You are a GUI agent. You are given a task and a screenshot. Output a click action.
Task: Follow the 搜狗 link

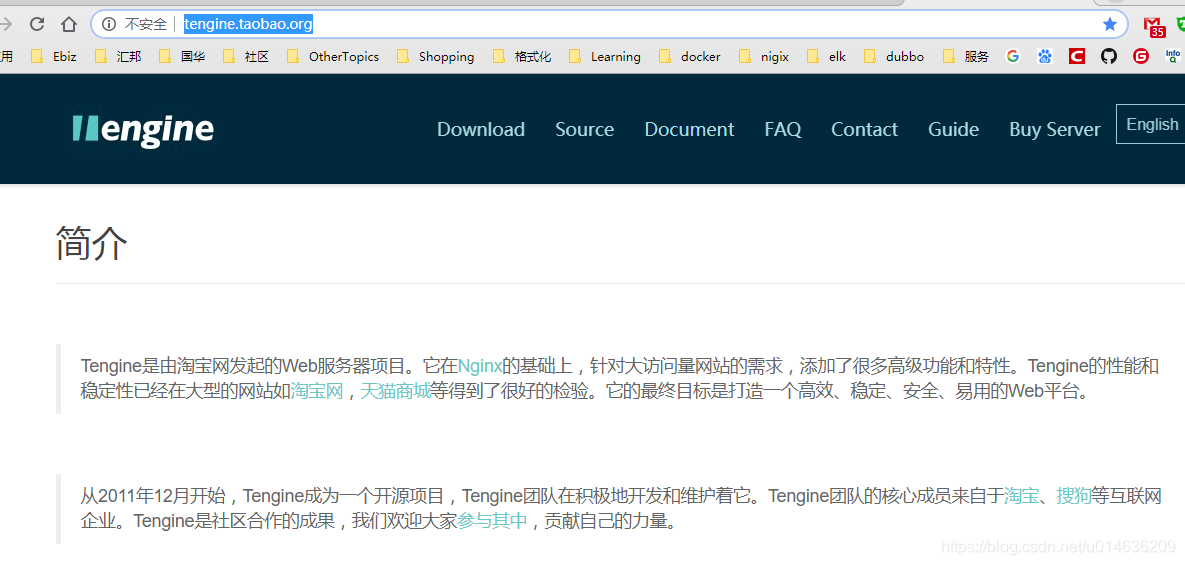point(1073,496)
